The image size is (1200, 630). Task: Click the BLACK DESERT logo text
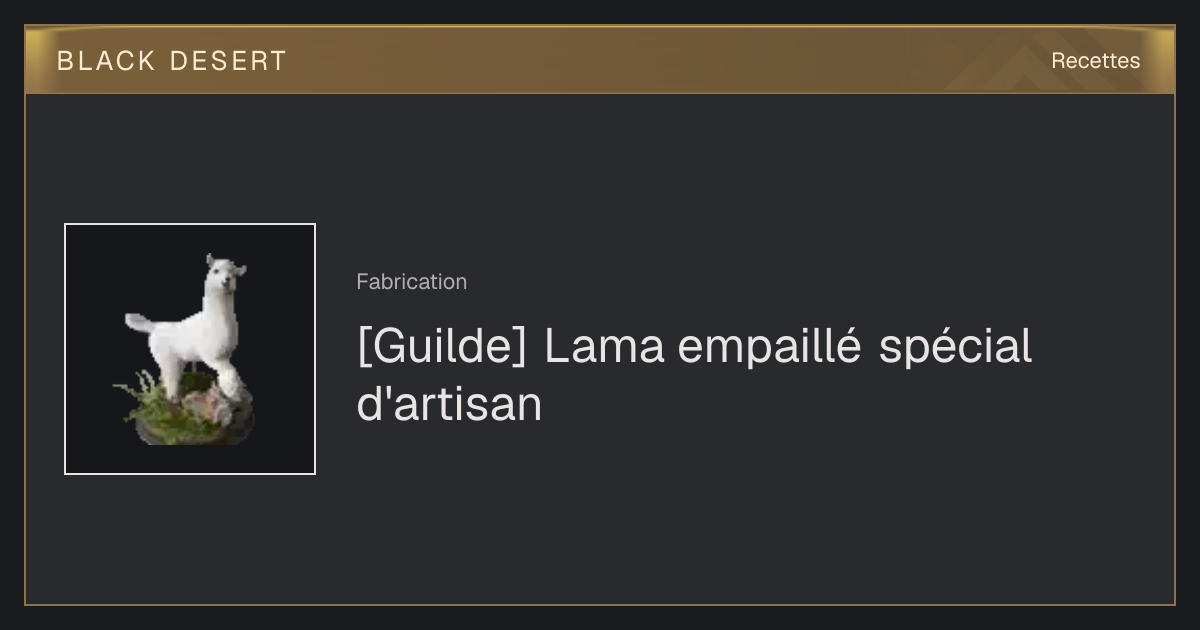click(x=172, y=61)
